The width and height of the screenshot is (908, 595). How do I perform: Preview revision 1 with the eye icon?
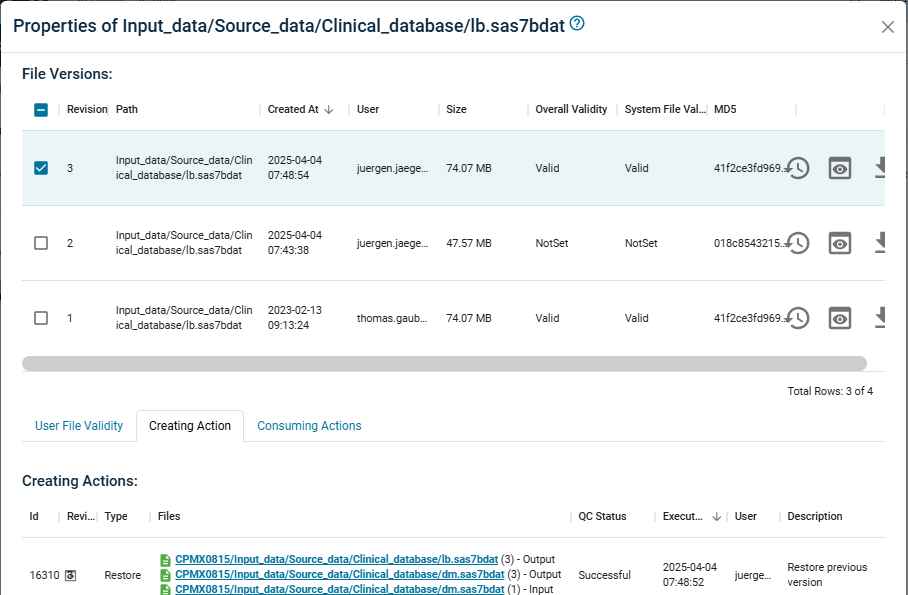click(x=840, y=318)
